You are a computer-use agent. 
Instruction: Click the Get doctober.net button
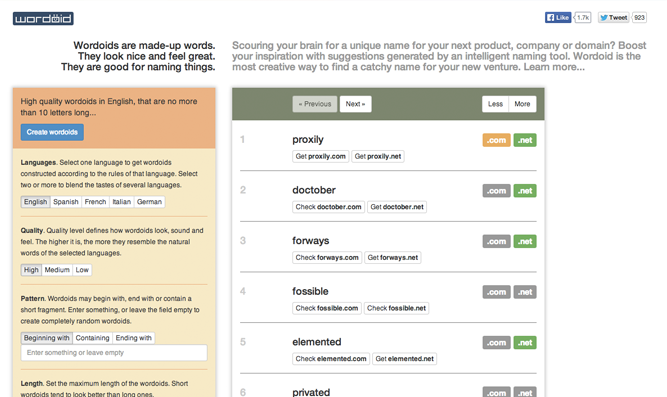[397, 207]
